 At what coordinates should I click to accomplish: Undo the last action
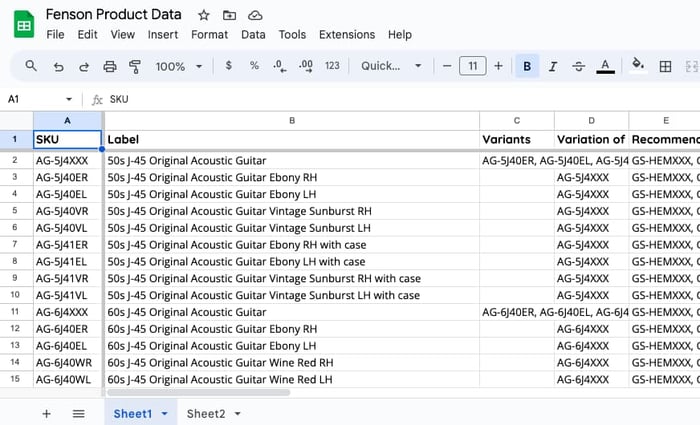coord(58,67)
